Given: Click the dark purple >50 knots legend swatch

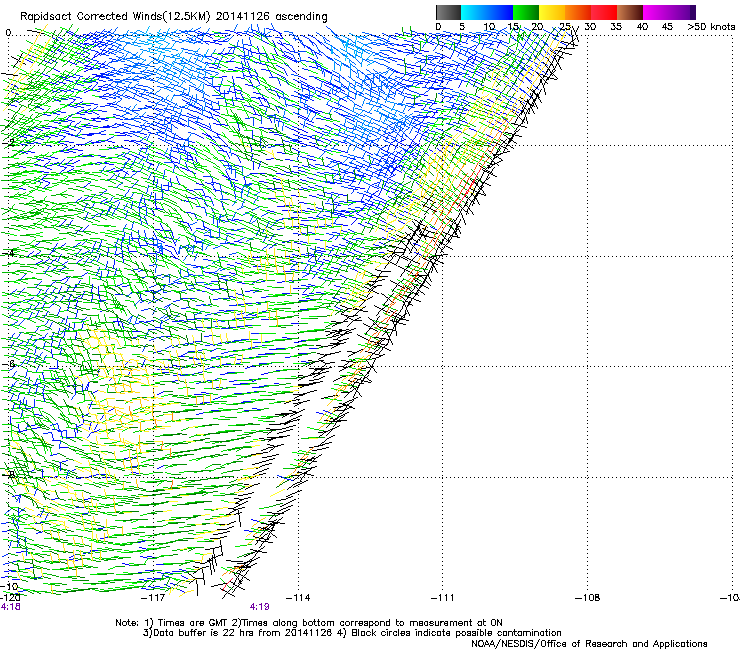Looking at the screenshot, I should [x=693, y=12].
